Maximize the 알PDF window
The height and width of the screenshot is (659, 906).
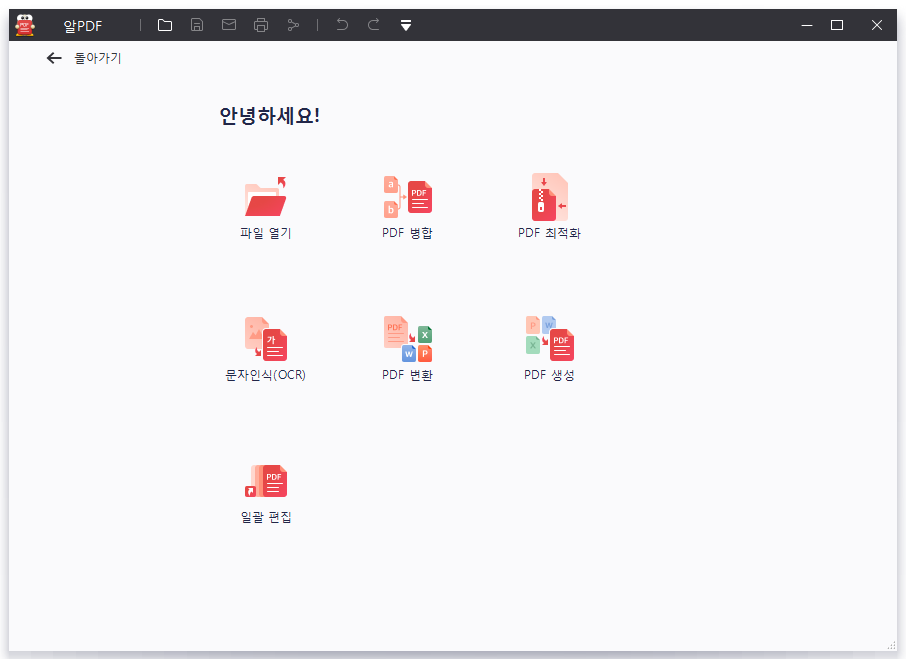click(837, 25)
